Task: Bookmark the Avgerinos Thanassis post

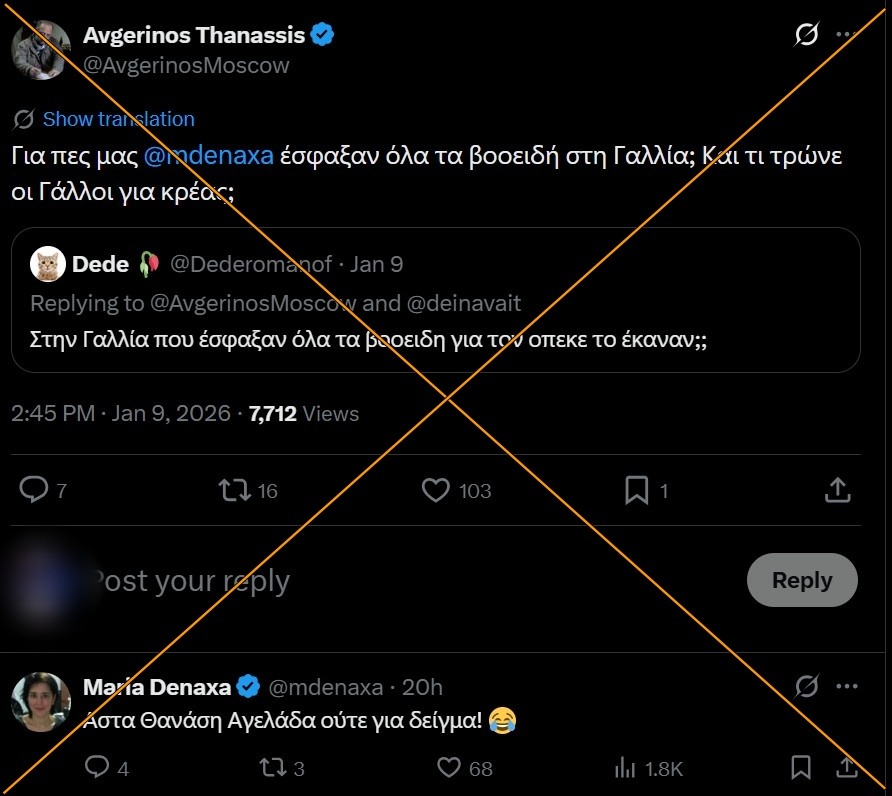Action: [x=636, y=489]
